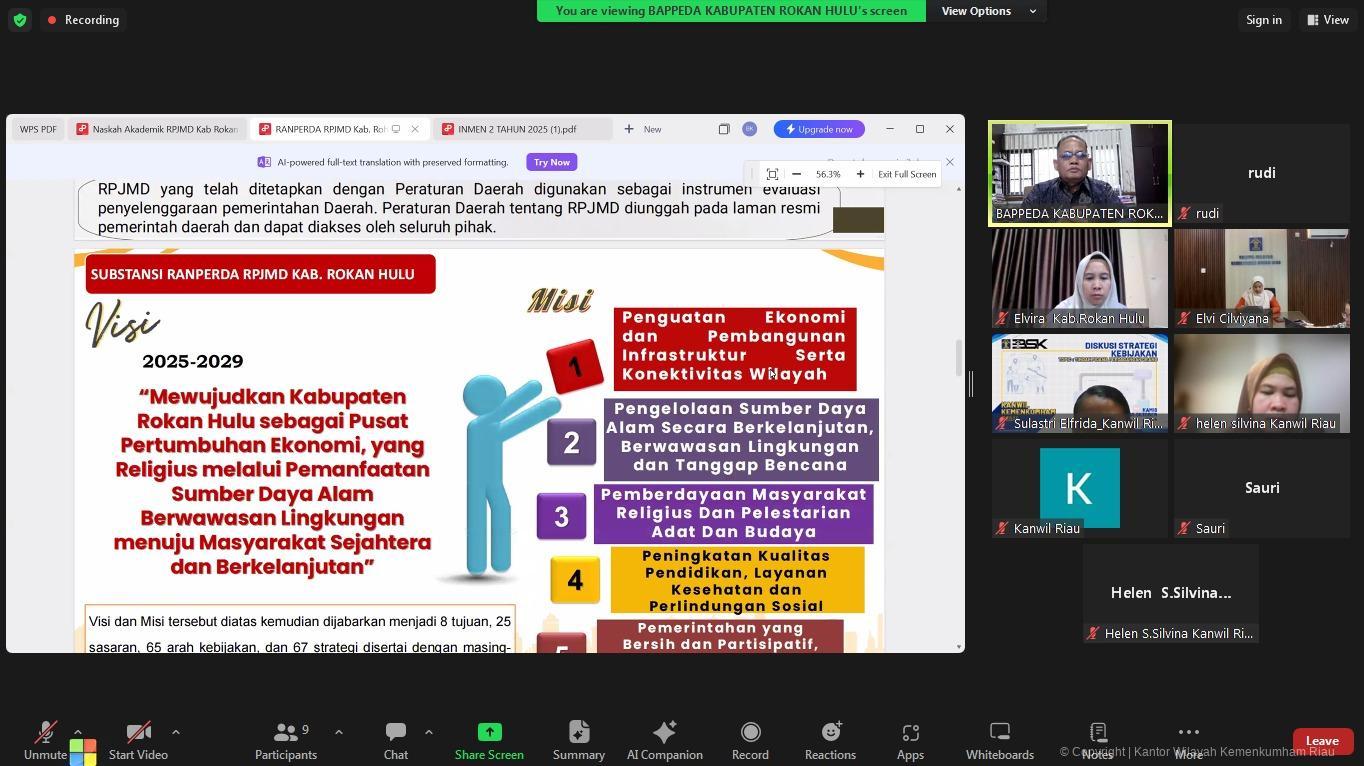Expand video options arrow beside Start Video
The width and height of the screenshot is (1364, 766).
[176, 732]
